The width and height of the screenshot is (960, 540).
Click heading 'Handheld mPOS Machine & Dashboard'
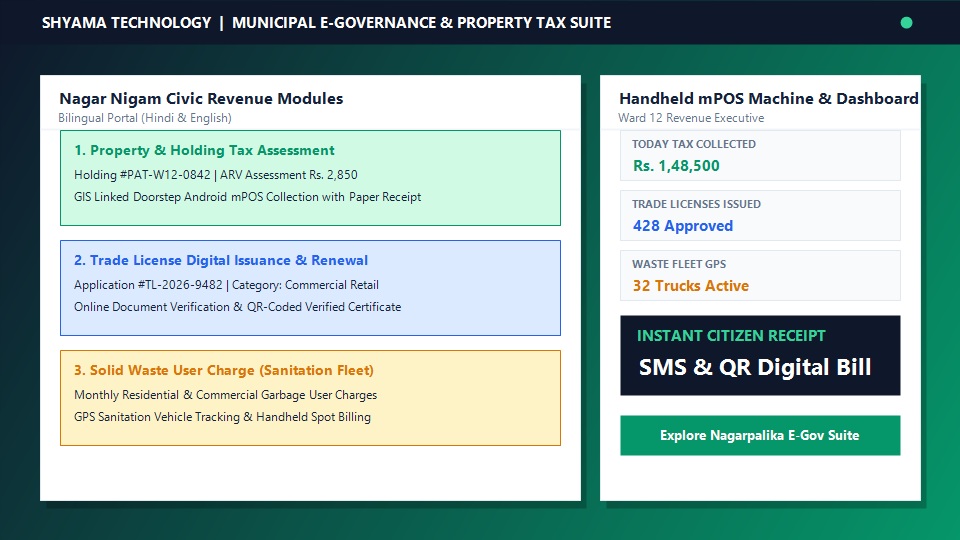pyautogui.click(x=768, y=99)
